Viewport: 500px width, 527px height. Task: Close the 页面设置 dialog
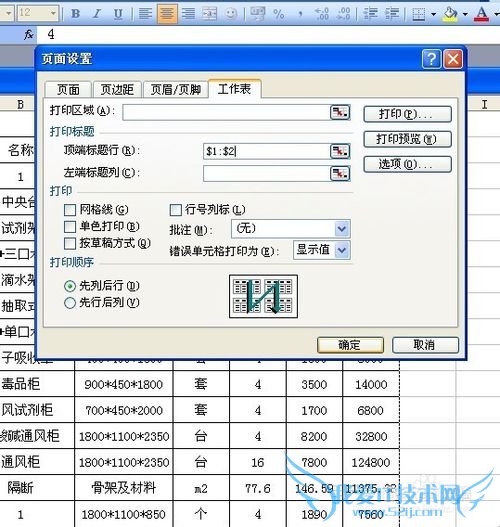pos(453,59)
